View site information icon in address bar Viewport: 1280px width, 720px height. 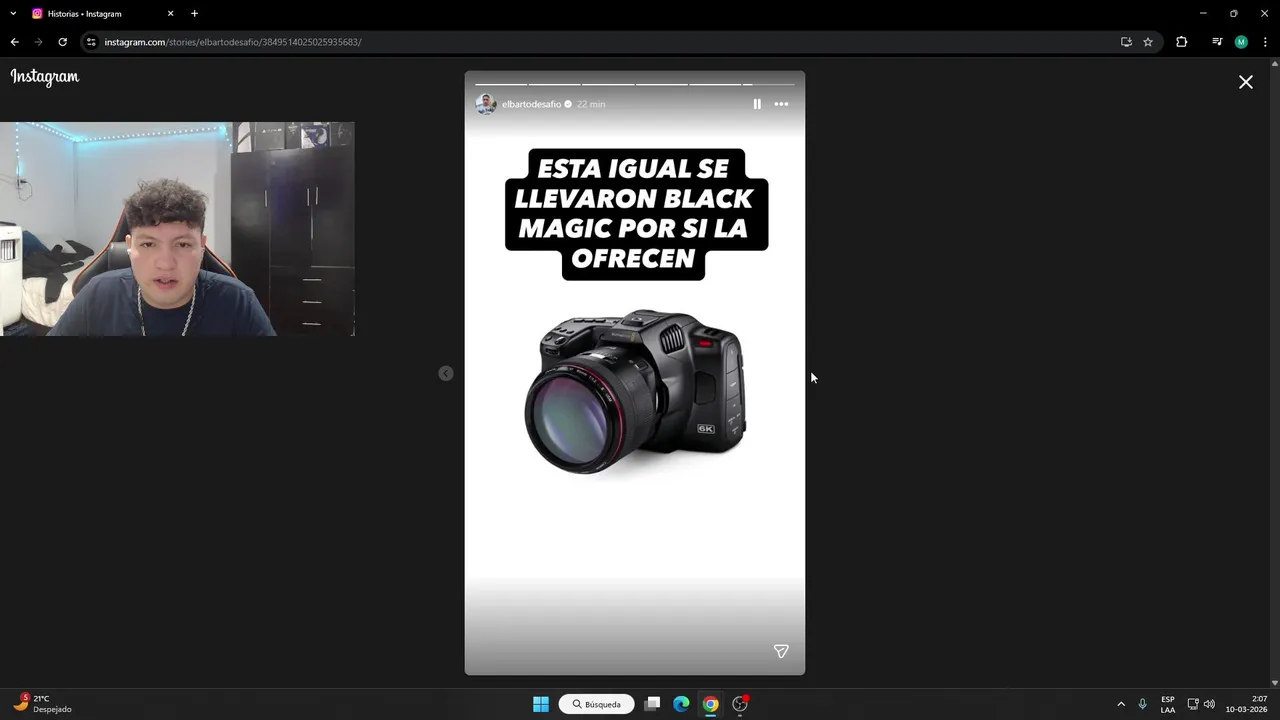[91, 42]
